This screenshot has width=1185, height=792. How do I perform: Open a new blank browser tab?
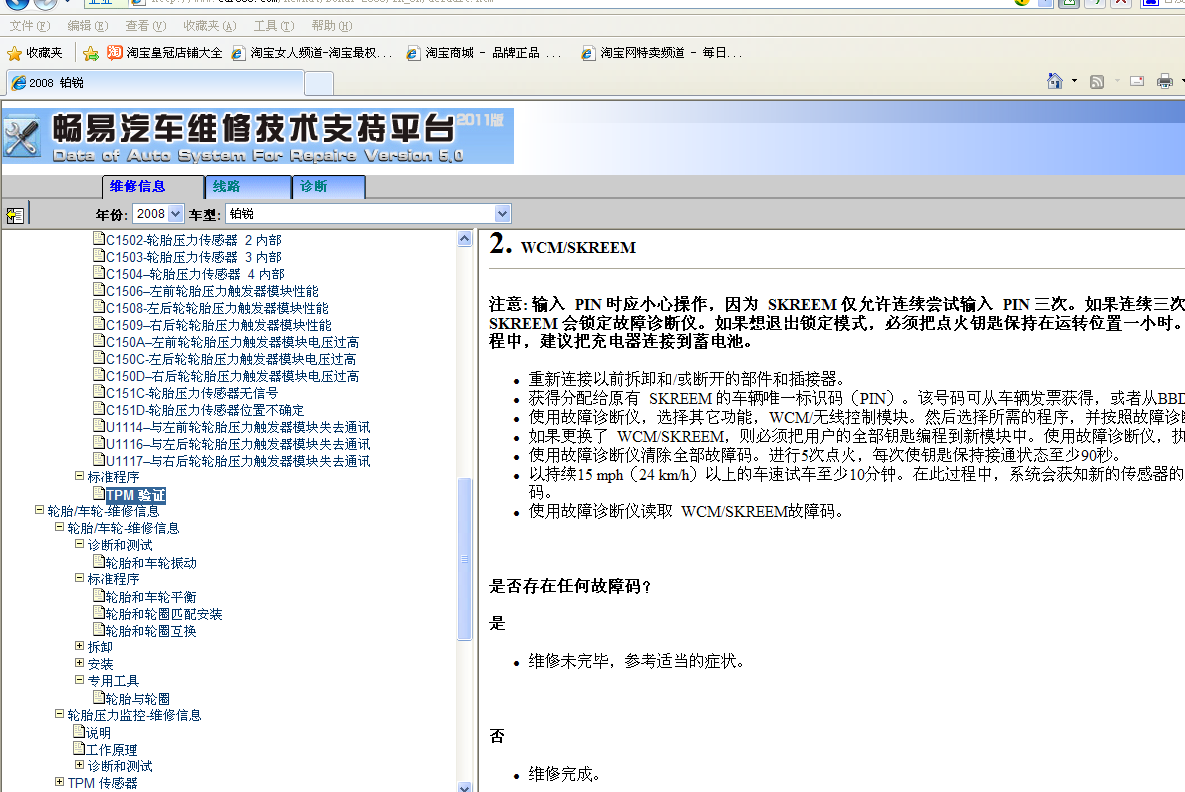[x=319, y=83]
